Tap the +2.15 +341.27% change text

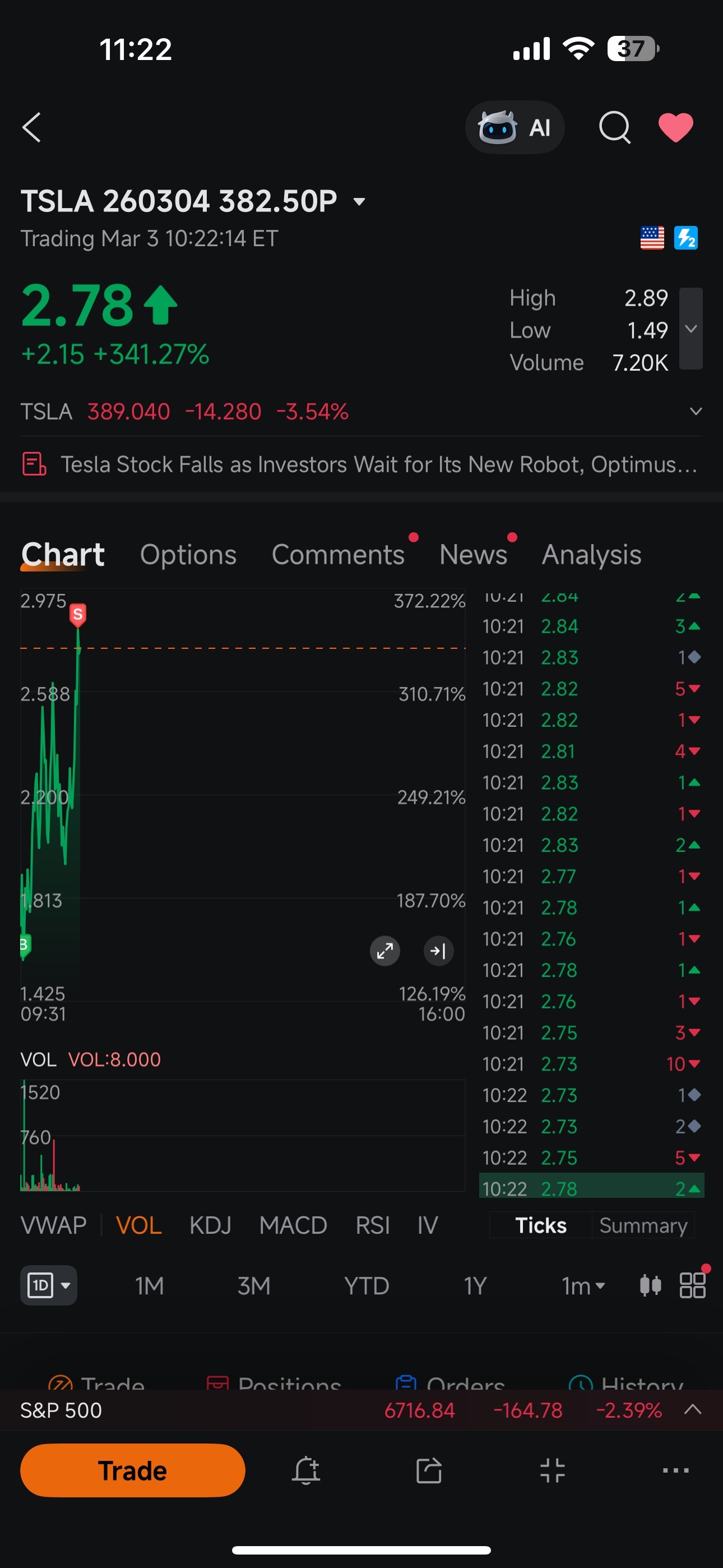tap(115, 354)
